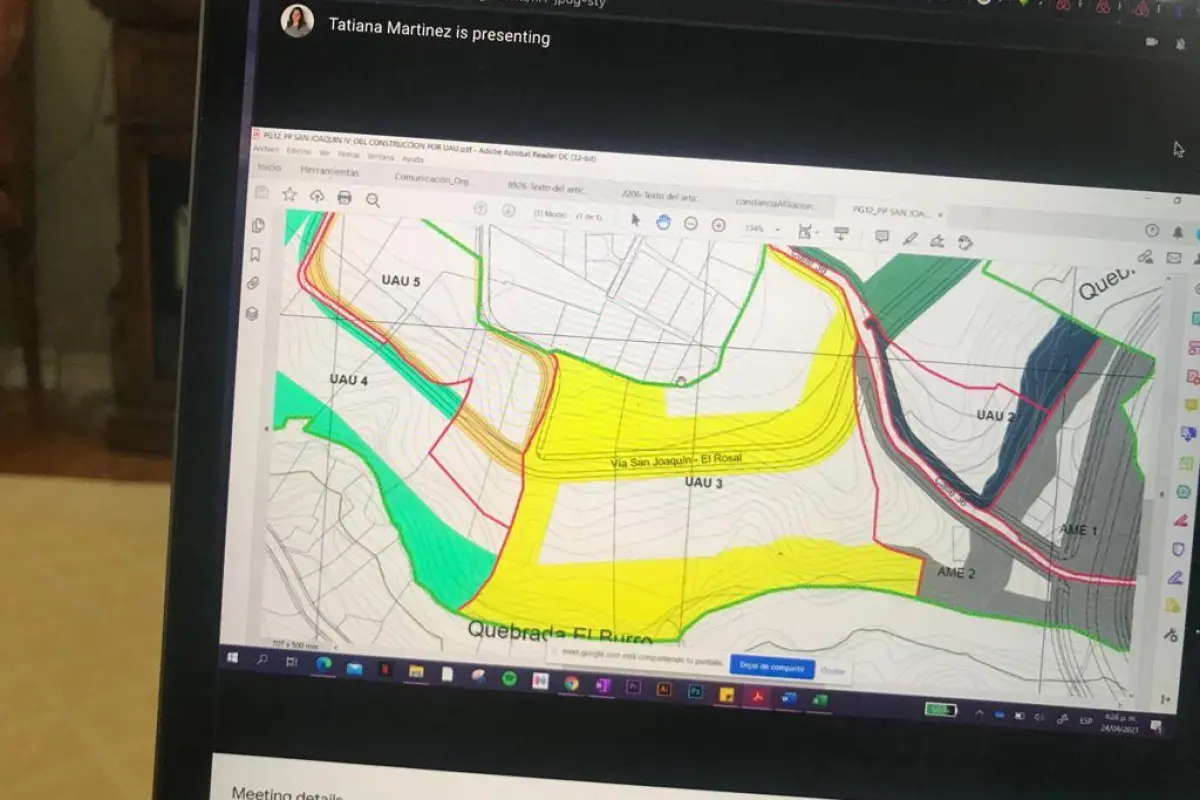Viewport: 1200px width, 800px height.
Task: Open the Comunicación_Org document tab
Action: click(x=432, y=179)
